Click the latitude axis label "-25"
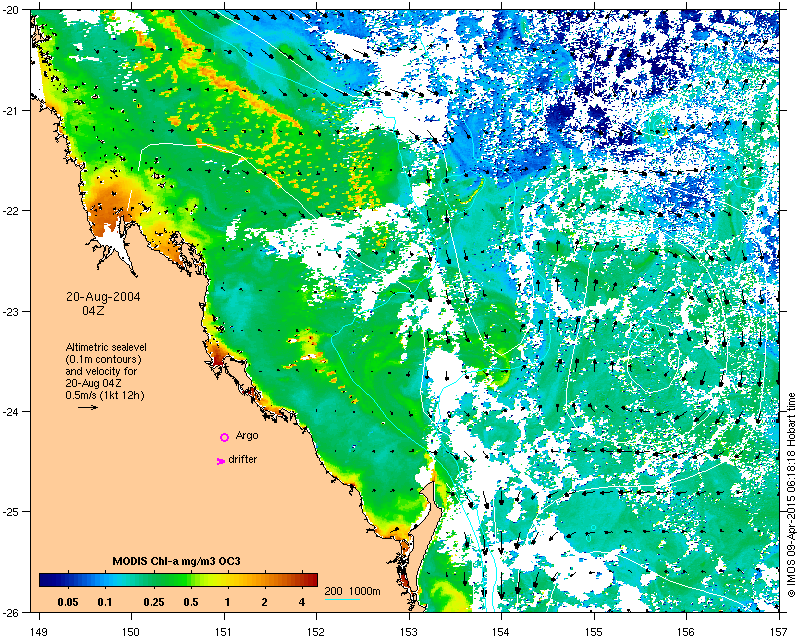Screen dimensions: 800x640 (x=12, y=512)
